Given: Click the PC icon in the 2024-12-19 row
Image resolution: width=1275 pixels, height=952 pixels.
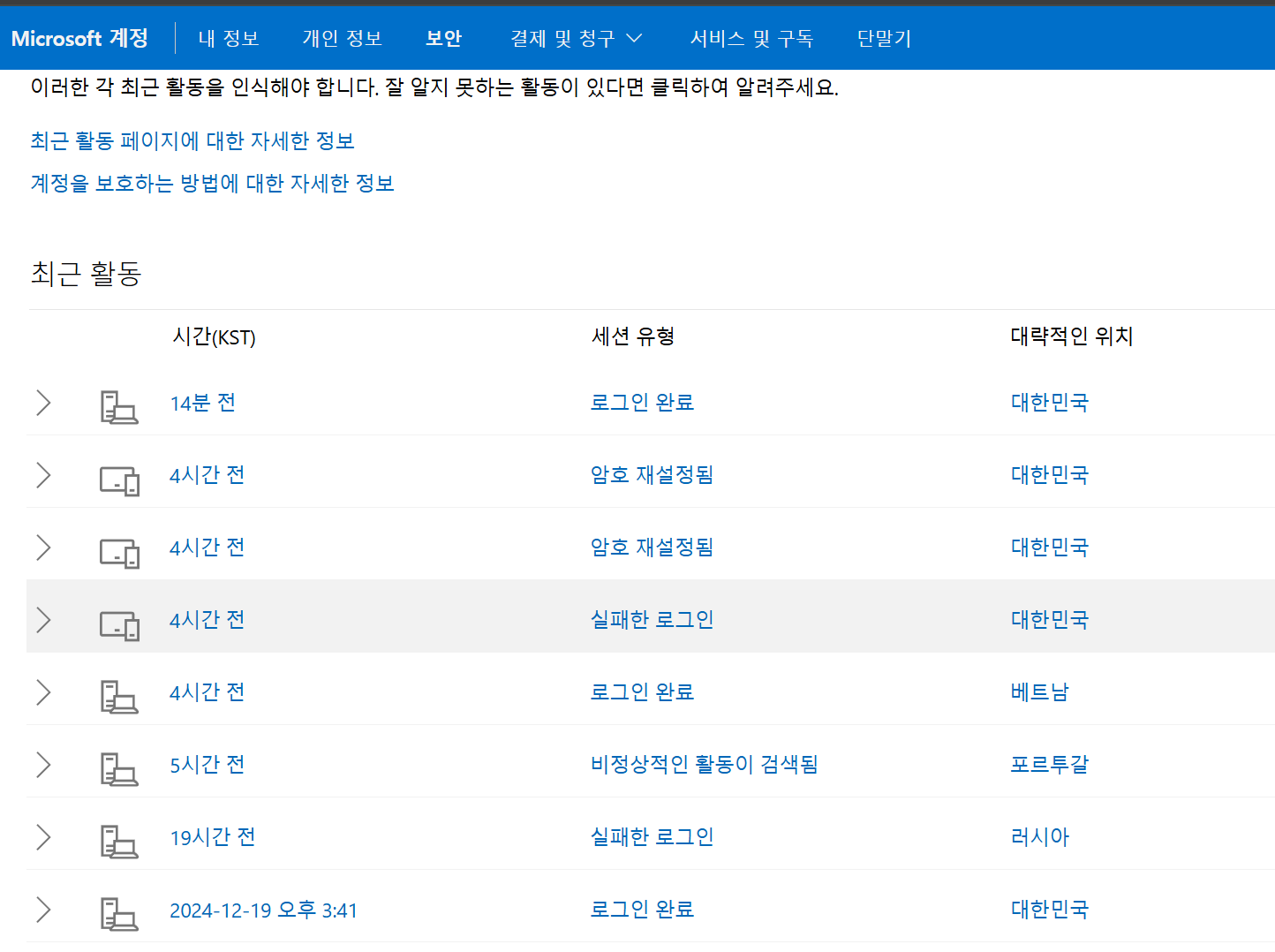Looking at the screenshot, I should coord(118,914).
